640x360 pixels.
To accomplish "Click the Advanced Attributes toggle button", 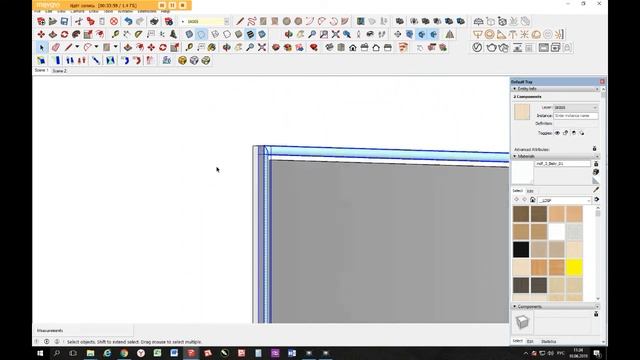I will click(595, 149).
